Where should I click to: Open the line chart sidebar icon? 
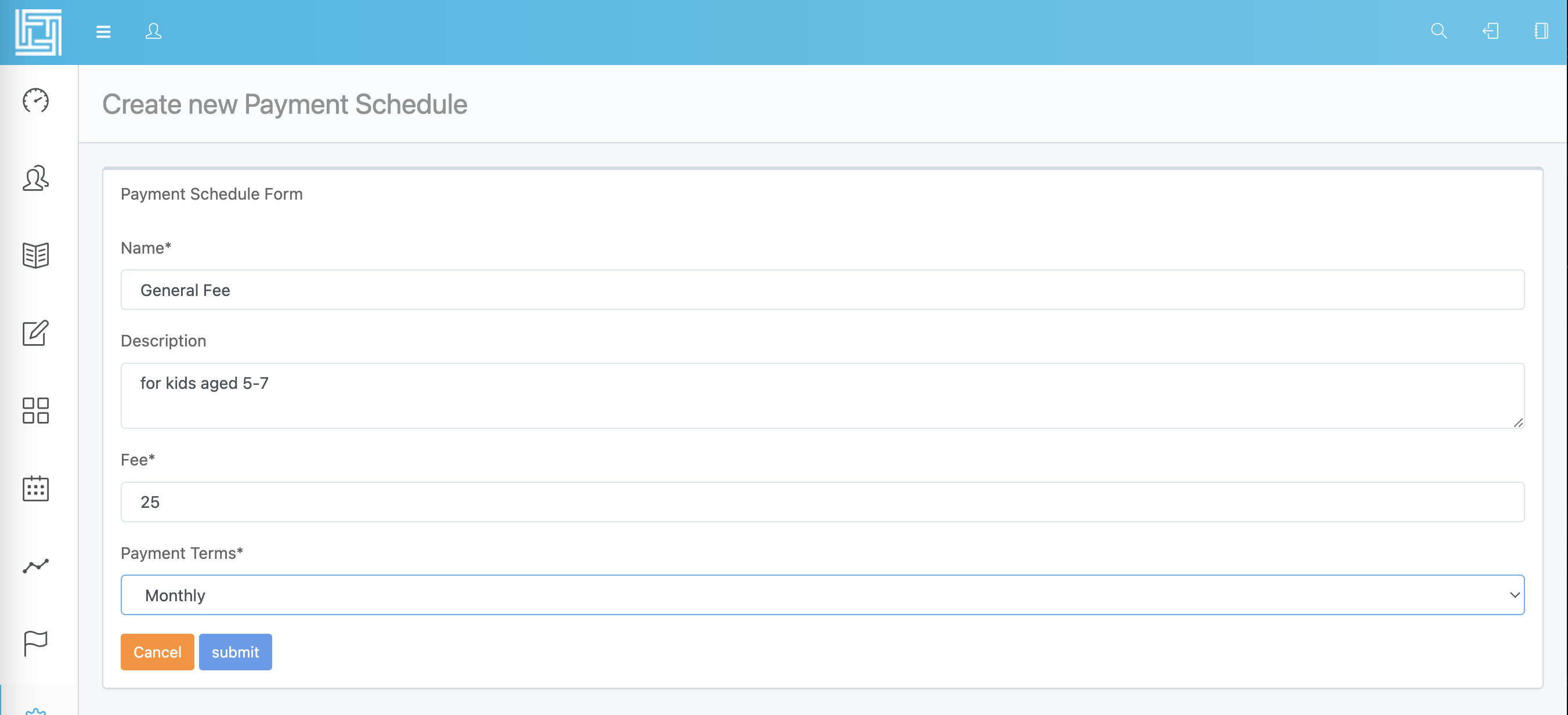[x=36, y=566]
